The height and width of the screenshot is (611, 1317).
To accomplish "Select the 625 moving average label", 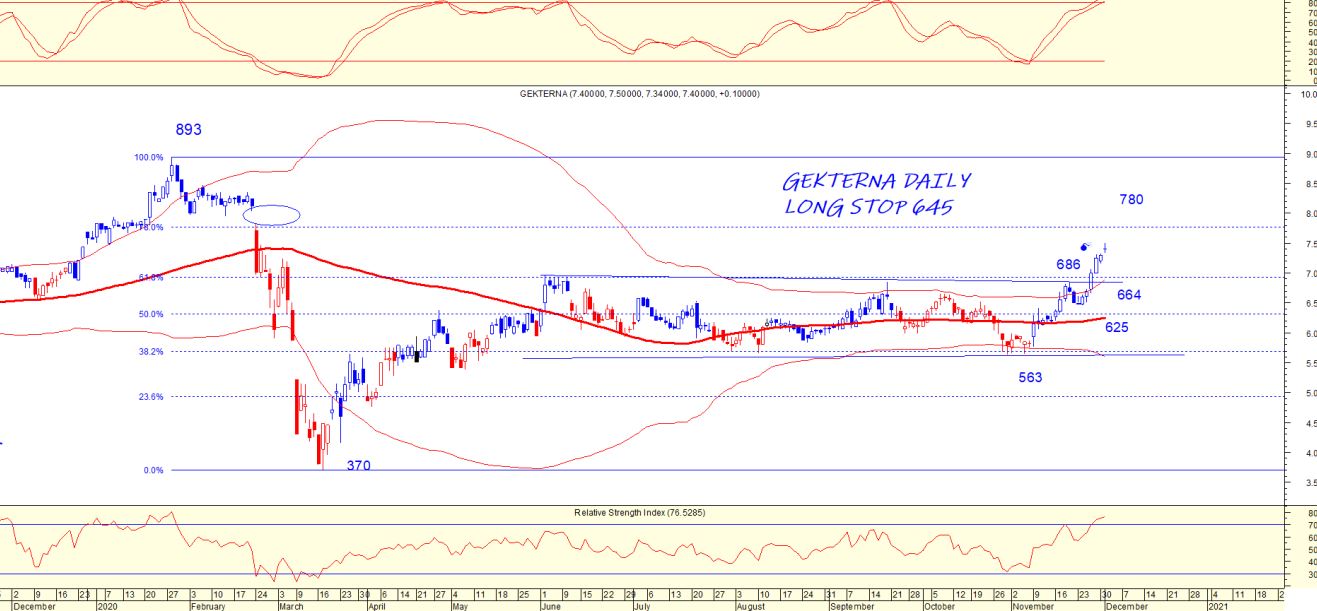I will [x=1118, y=327].
